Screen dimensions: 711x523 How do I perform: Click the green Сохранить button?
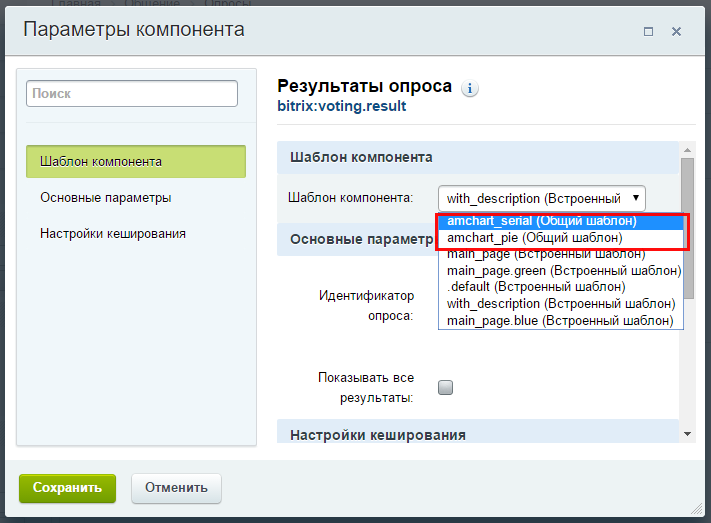coord(67,488)
